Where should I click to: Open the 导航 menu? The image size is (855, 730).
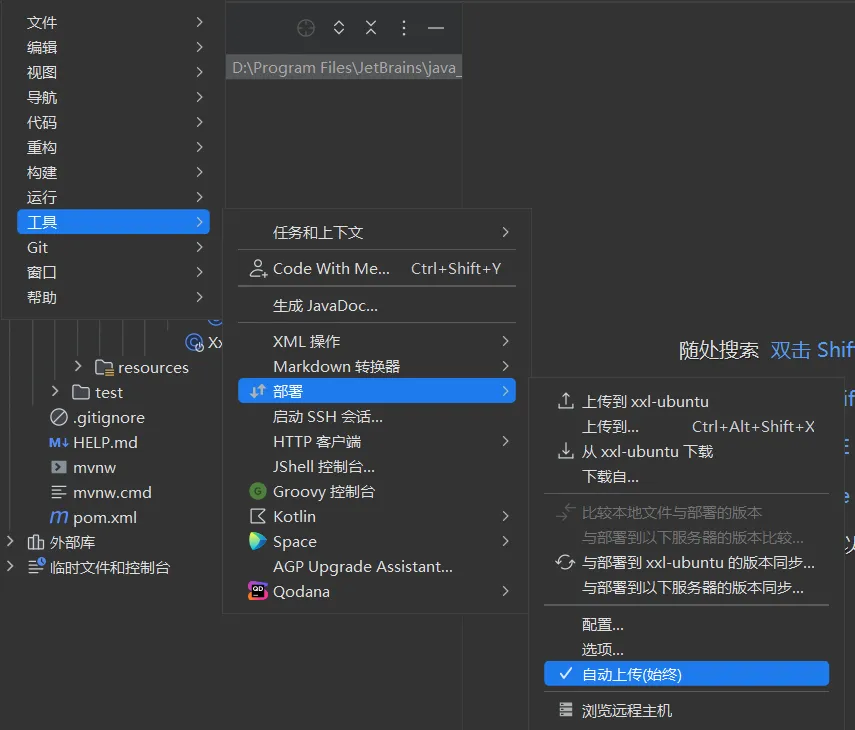click(x=113, y=97)
